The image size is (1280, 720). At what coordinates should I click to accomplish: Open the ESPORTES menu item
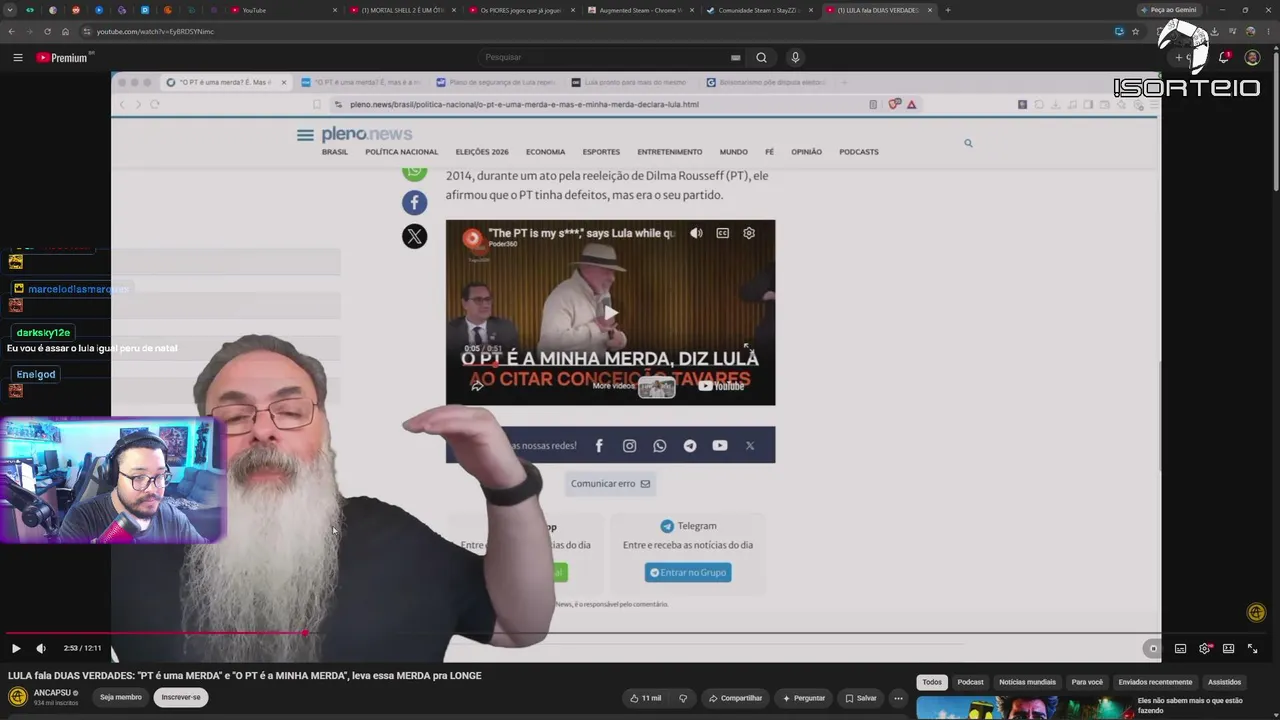point(601,152)
